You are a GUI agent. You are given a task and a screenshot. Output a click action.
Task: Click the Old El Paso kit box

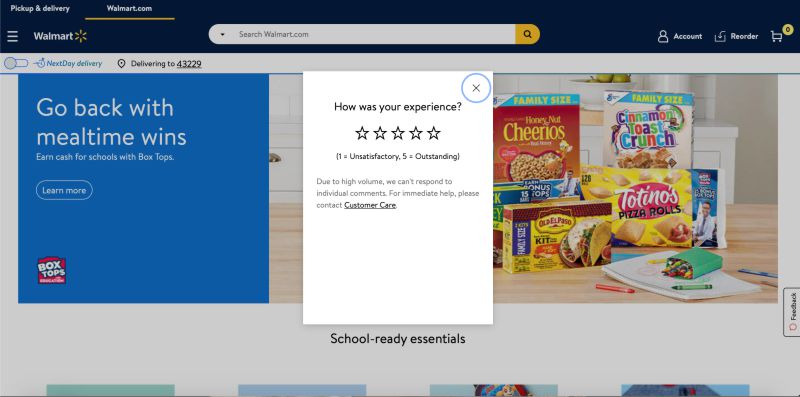click(x=558, y=236)
